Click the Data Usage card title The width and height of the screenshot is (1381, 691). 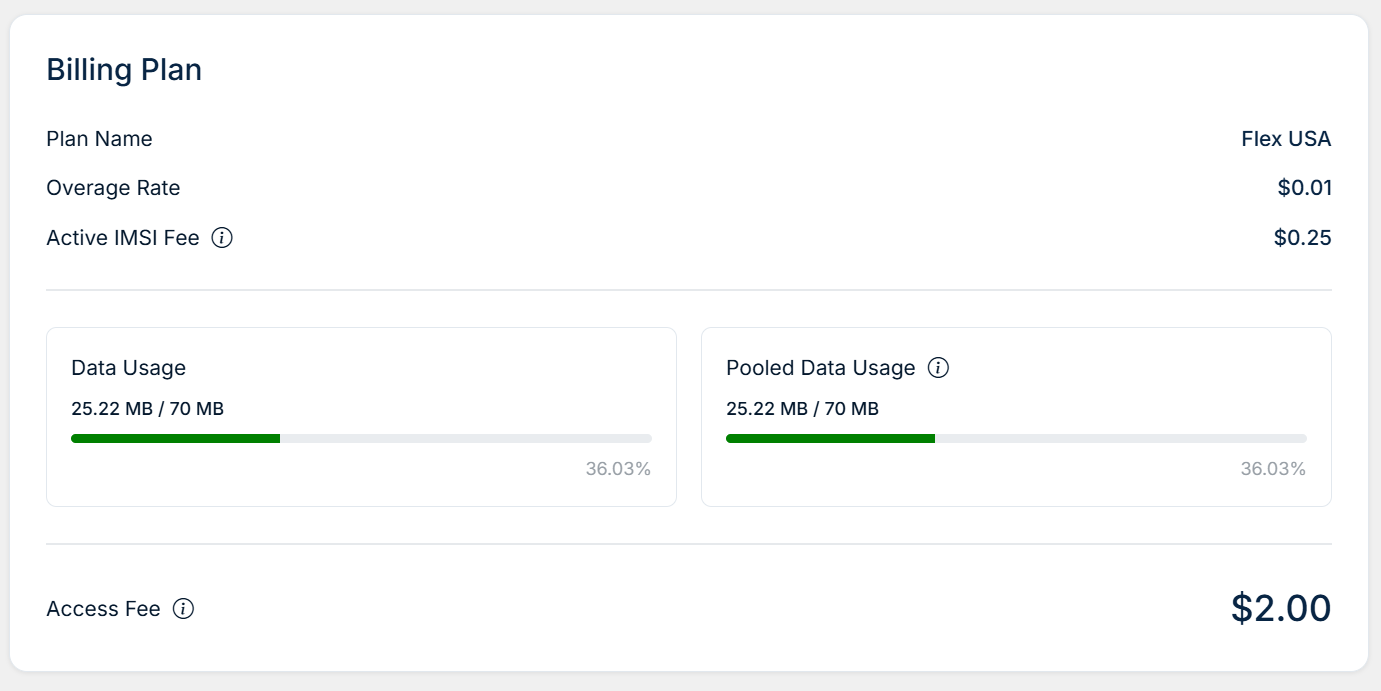tap(128, 368)
